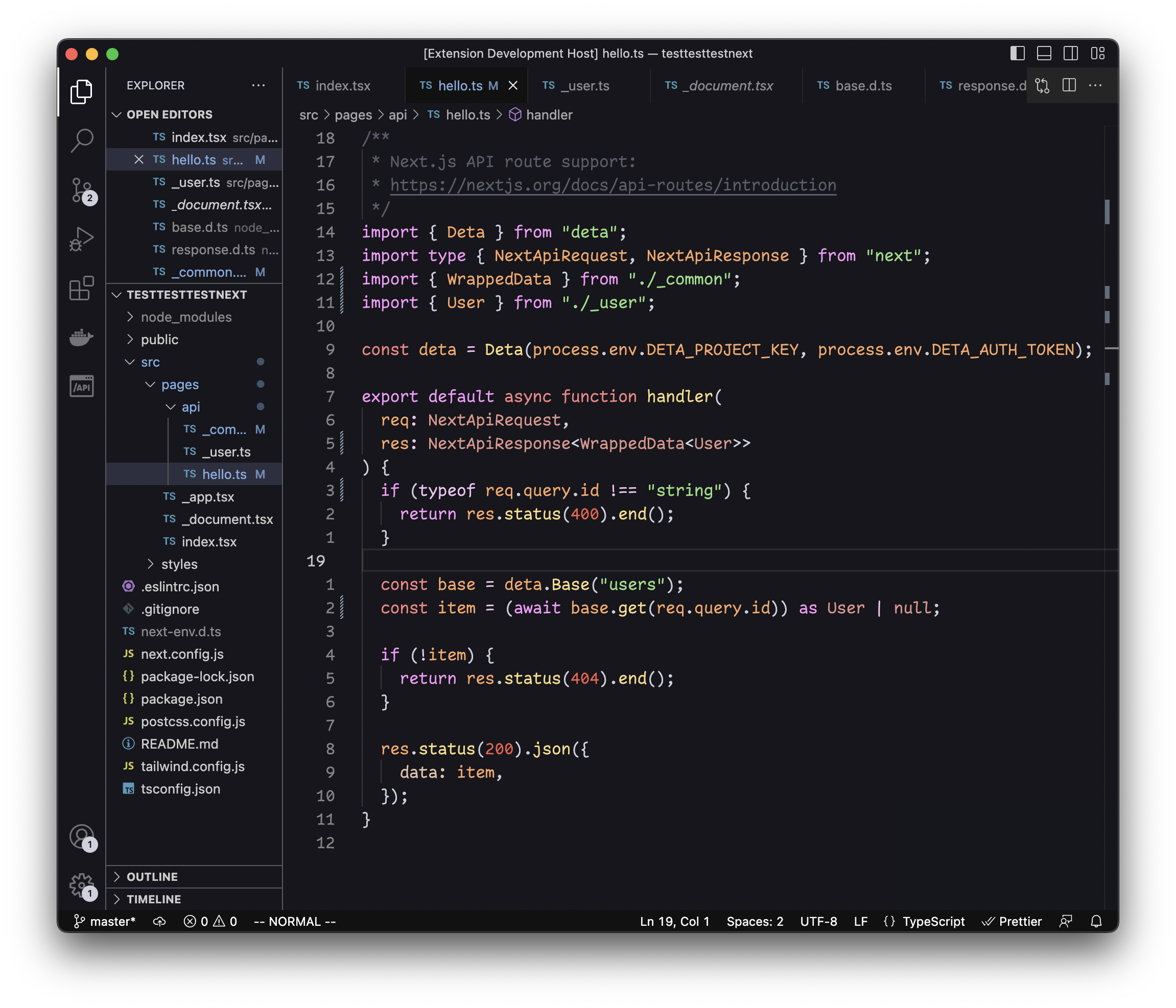The height and width of the screenshot is (1008, 1176).
Task: Toggle Secondary Side Bar visibility
Action: click(x=1070, y=53)
